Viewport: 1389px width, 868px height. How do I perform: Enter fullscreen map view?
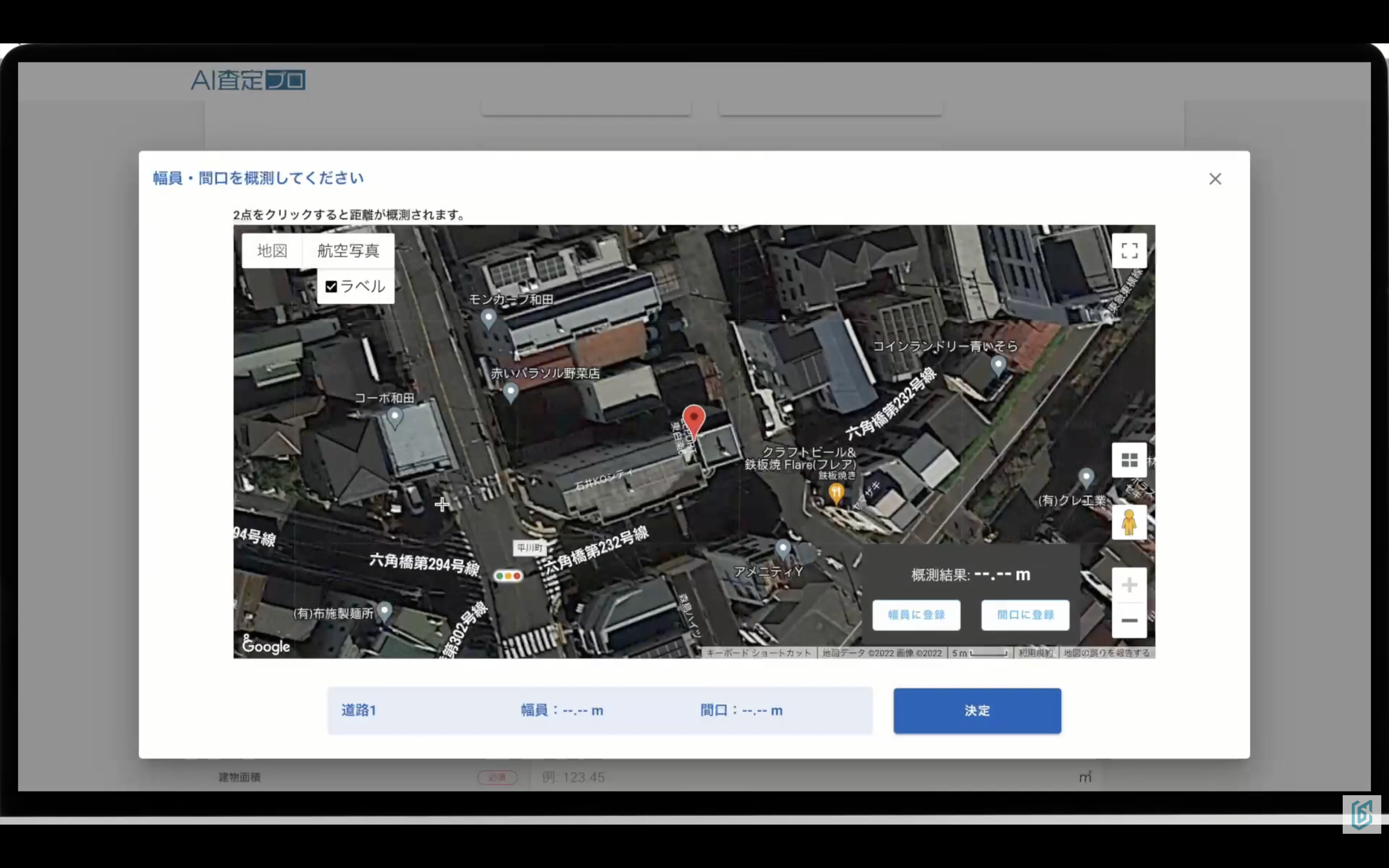pyautogui.click(x=1129, y=250)
